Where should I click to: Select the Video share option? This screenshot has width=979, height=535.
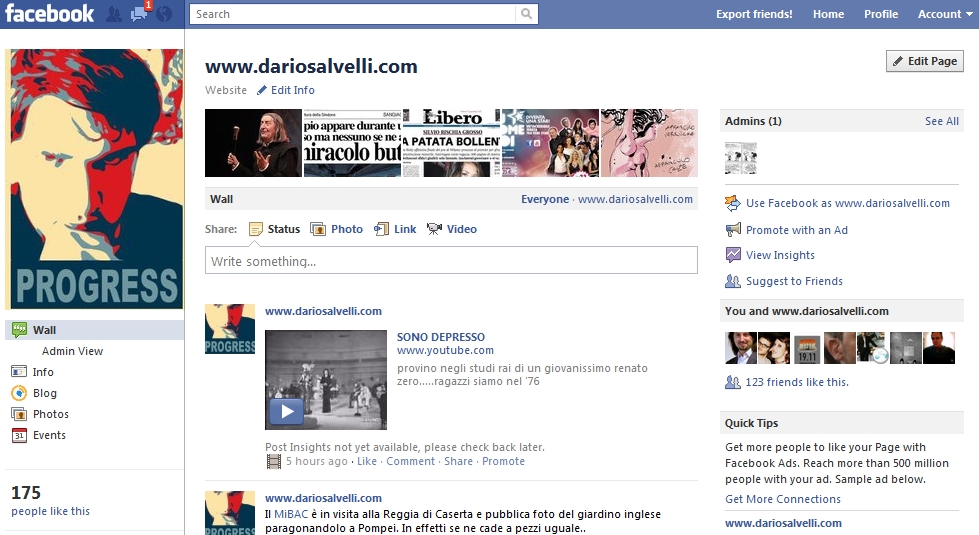coord(451,229)
